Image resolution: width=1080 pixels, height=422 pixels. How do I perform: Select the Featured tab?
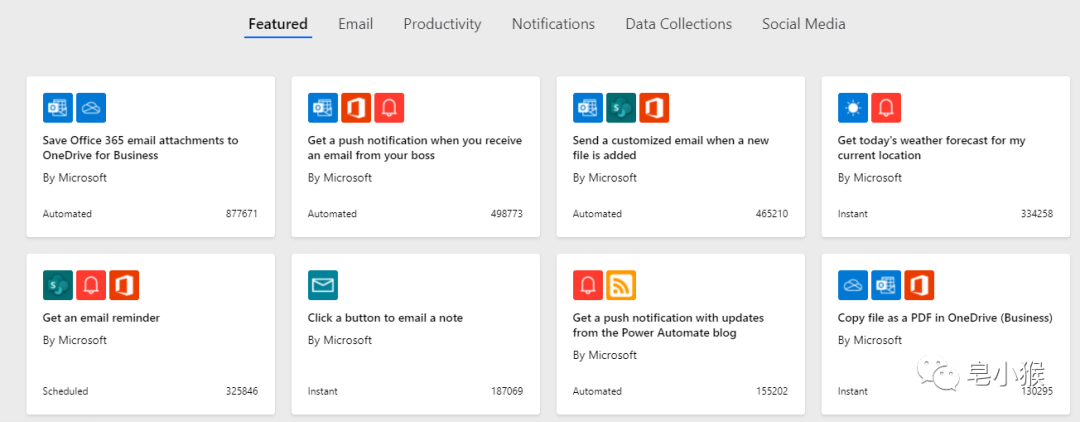click(x=278, y=24)
